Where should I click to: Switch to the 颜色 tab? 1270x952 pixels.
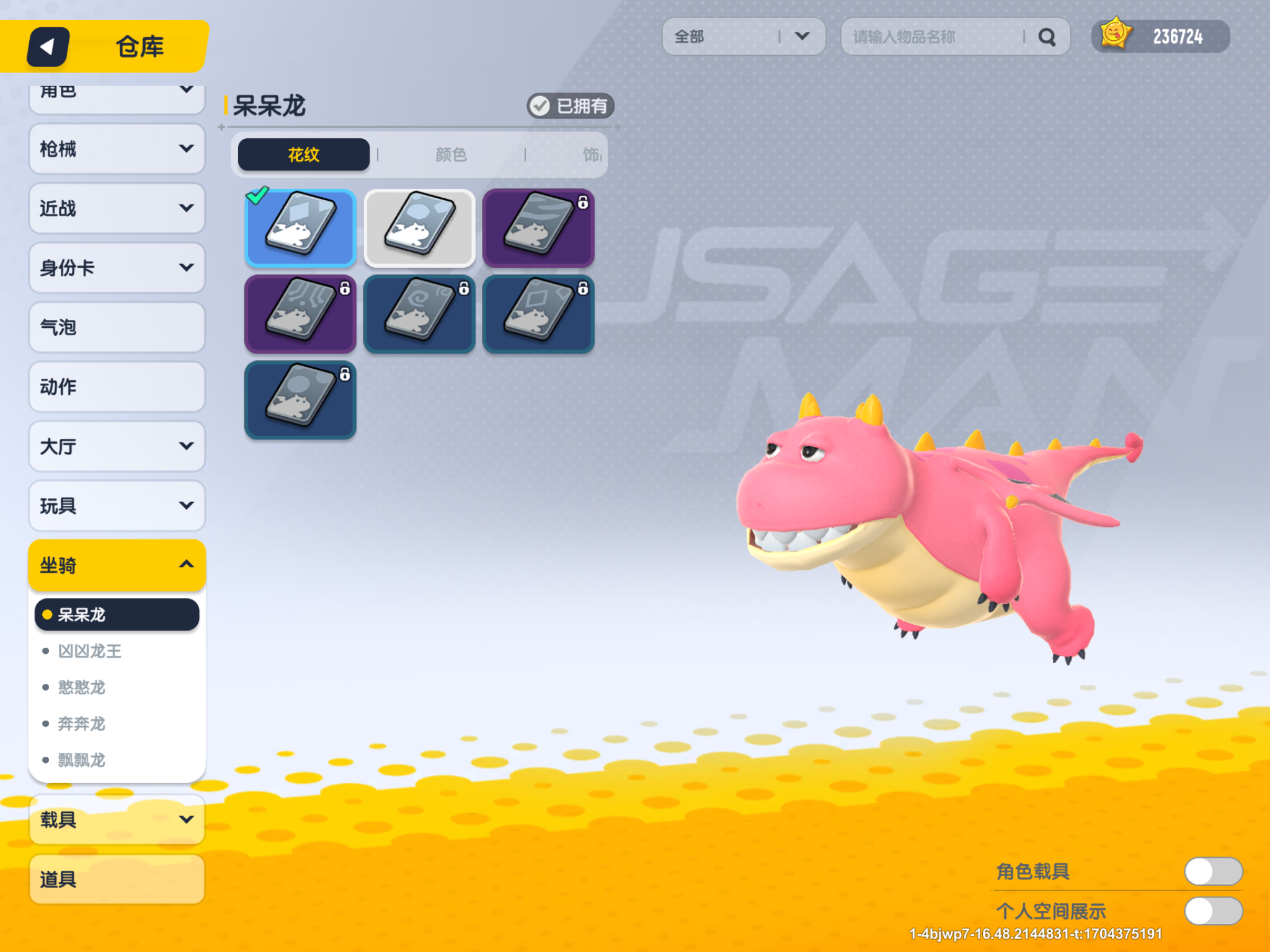pyautogui.click(x=451, y=154)
